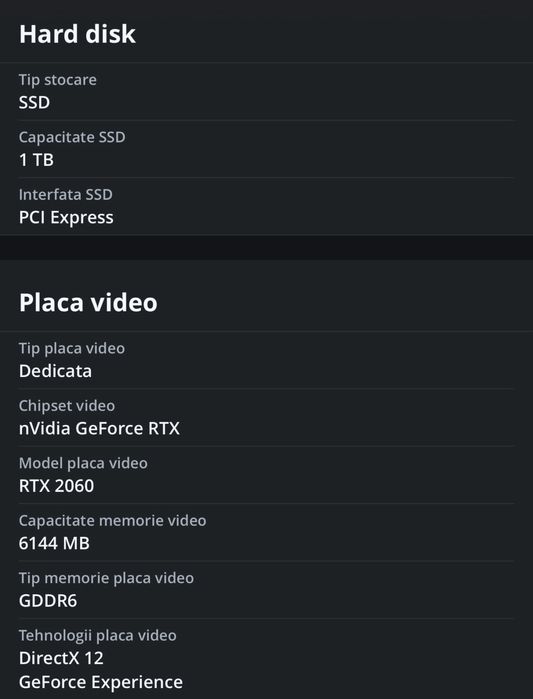Image resolution: width=533 pixels, height=699 pixels.
Task: Click the Model placa video label
Action: point(83,464)
